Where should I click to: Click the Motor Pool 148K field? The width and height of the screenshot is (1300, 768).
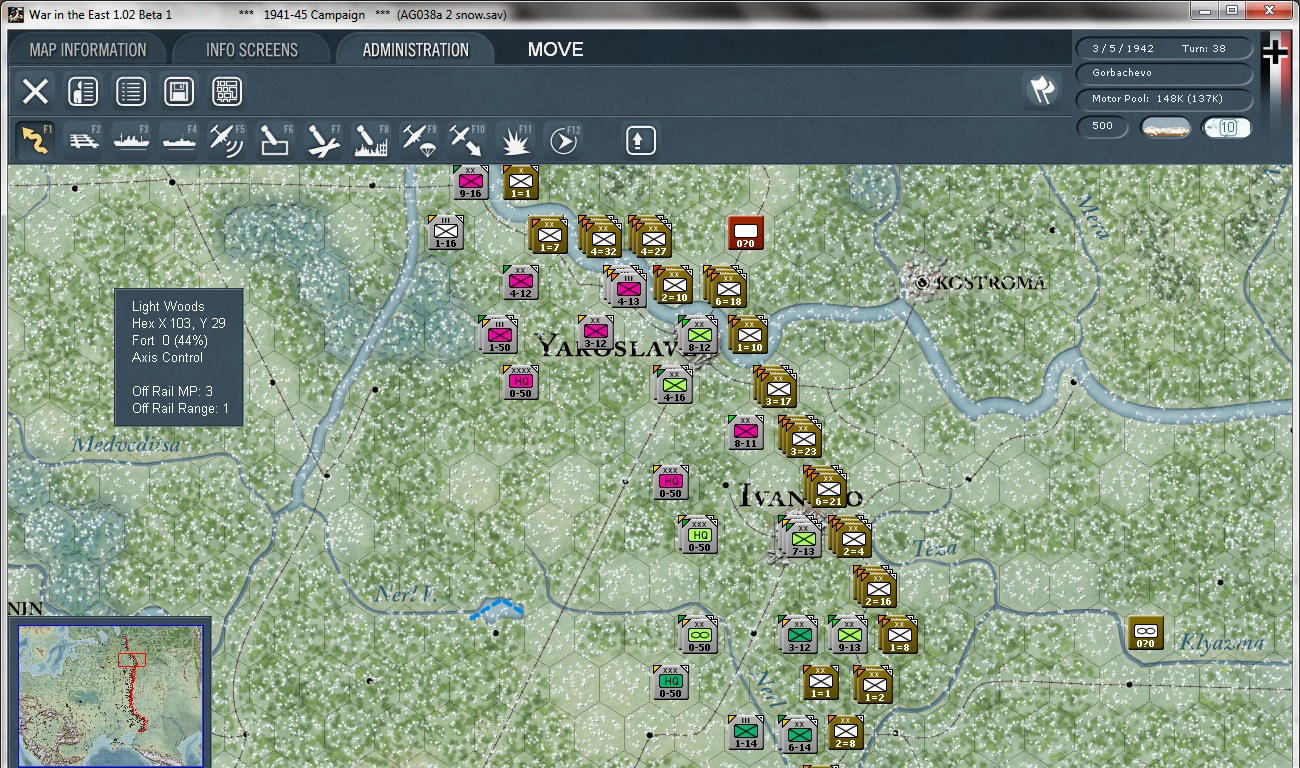point(1164,99)
